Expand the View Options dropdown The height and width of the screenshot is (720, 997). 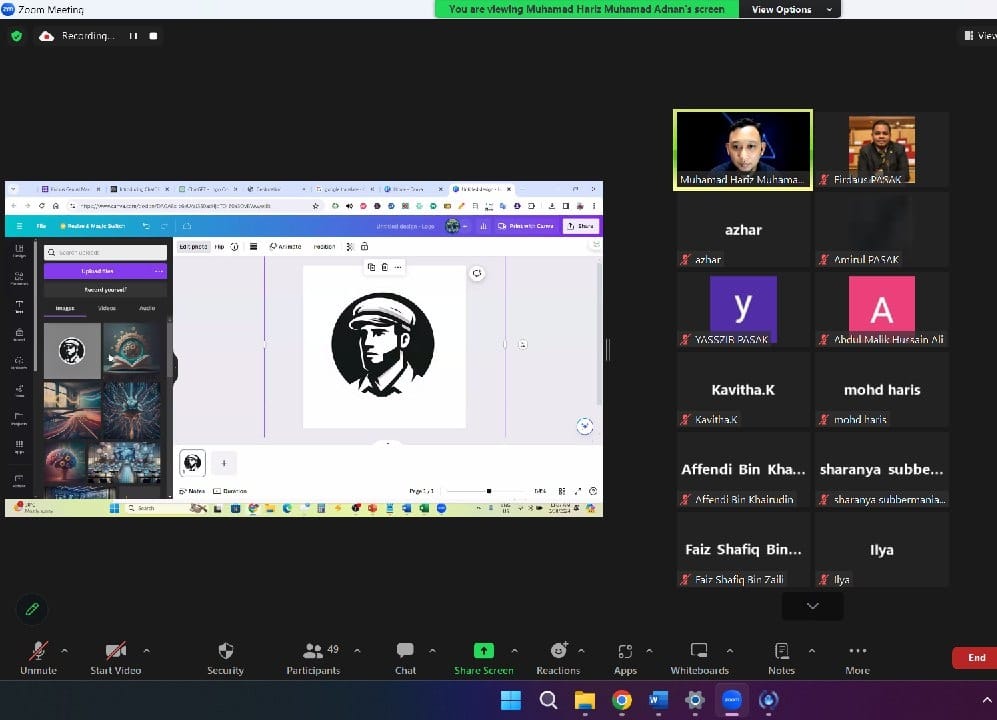(790, 9)
